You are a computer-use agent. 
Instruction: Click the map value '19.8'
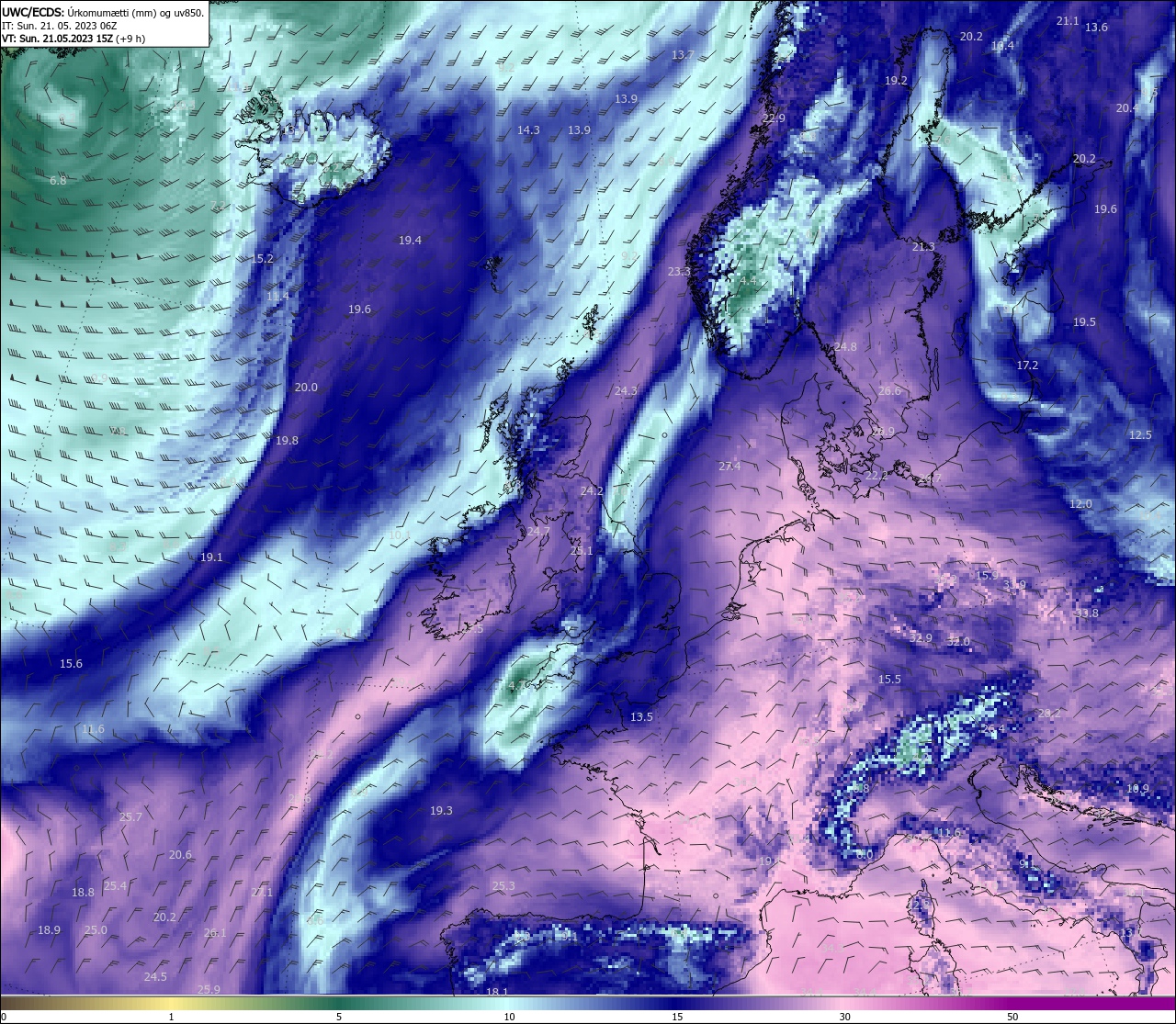287,440
